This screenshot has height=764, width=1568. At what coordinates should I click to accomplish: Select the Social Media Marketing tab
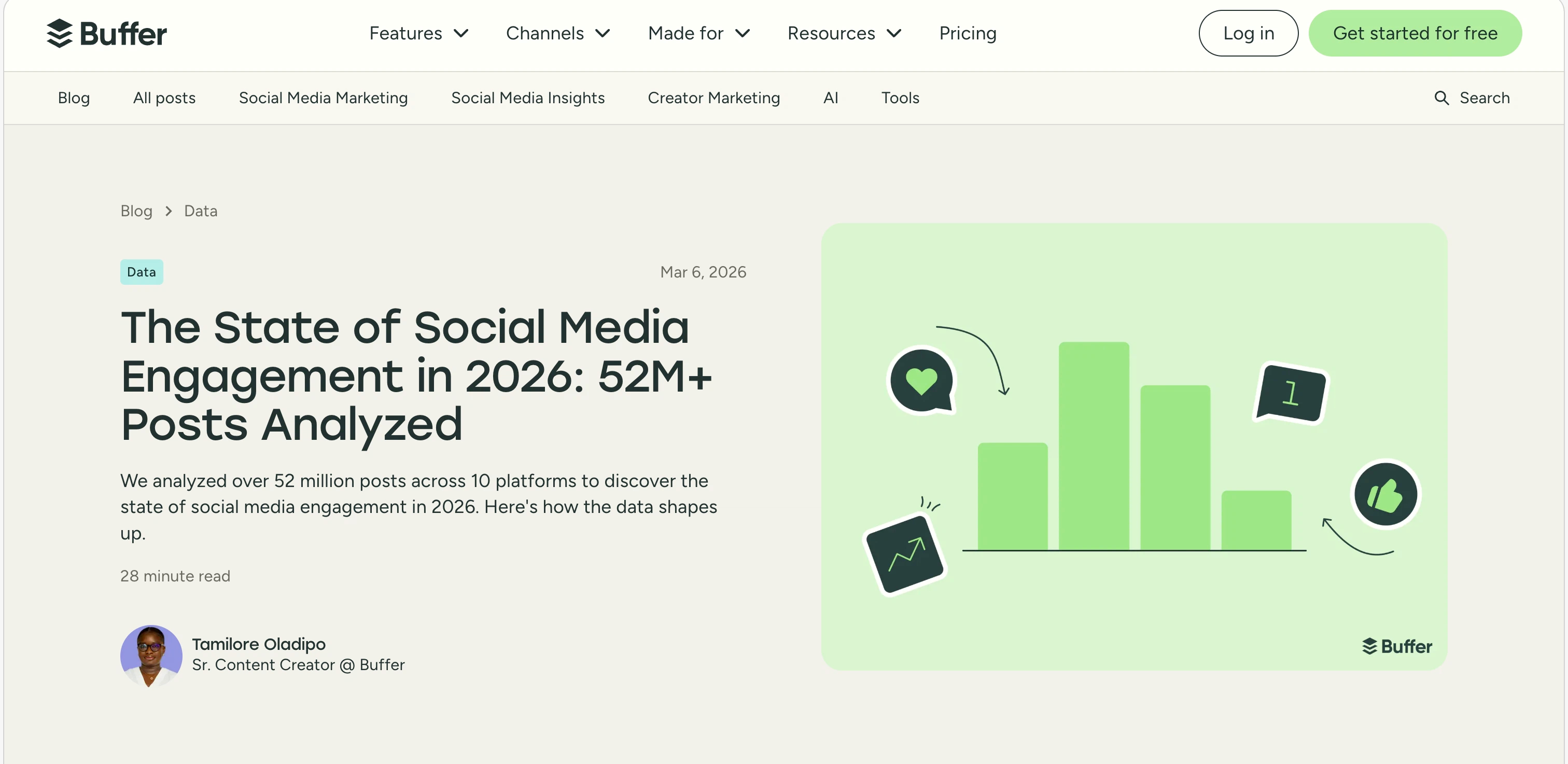tap(323, 98)
